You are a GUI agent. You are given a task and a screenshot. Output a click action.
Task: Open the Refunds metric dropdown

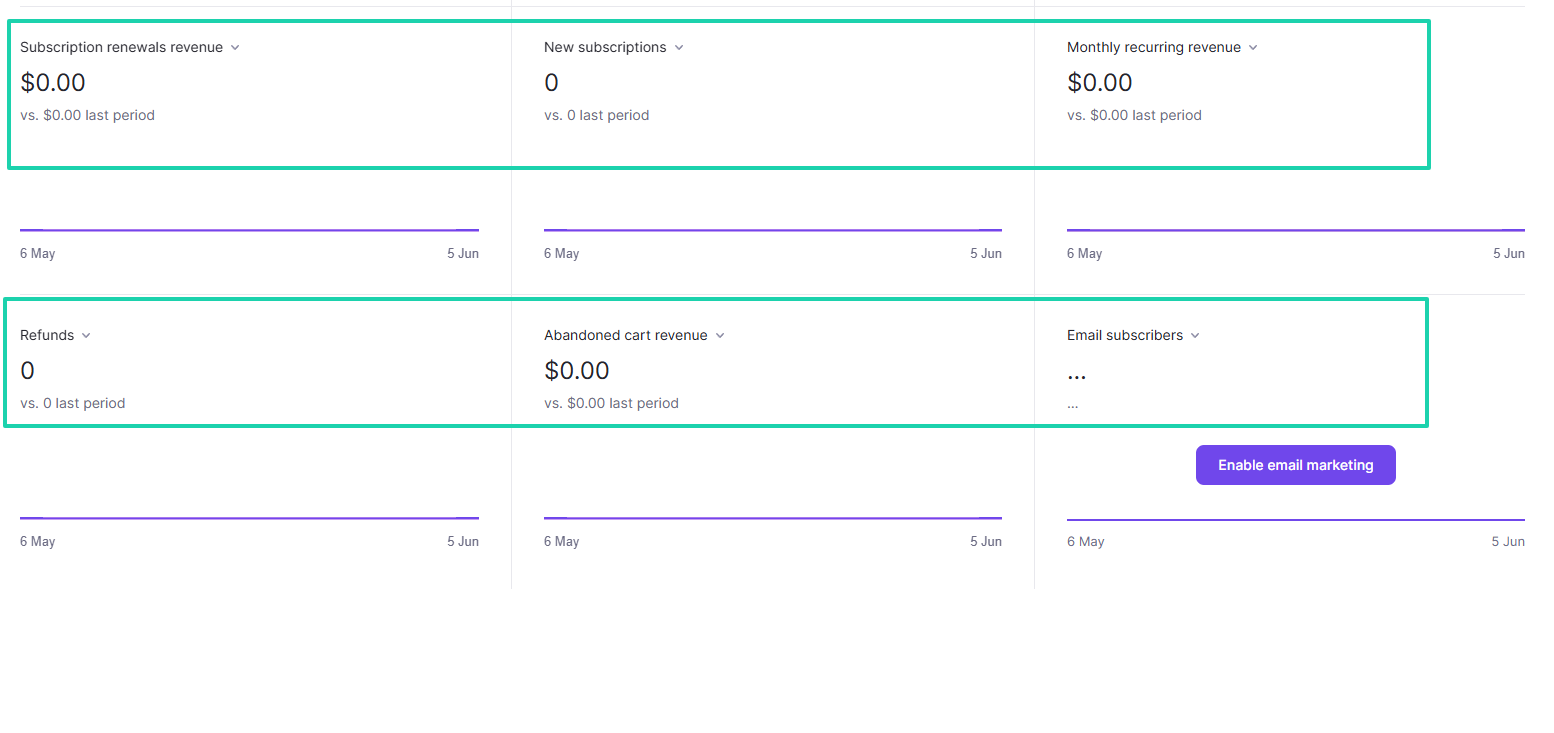[55, 335]
